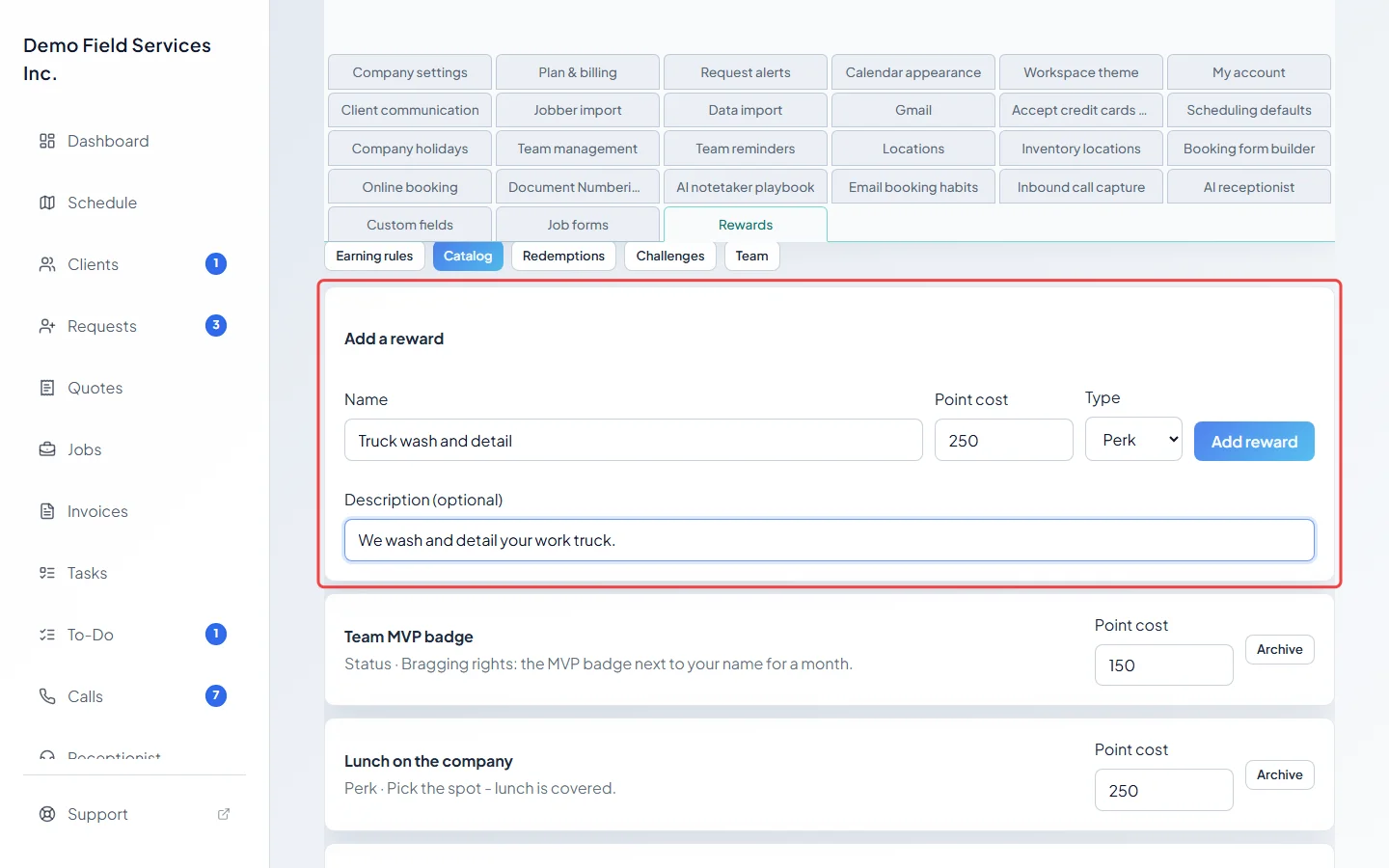Go to the Team sub-tab
The width and height of the screenshot is (1389, 868).
(x=752, y=256)
